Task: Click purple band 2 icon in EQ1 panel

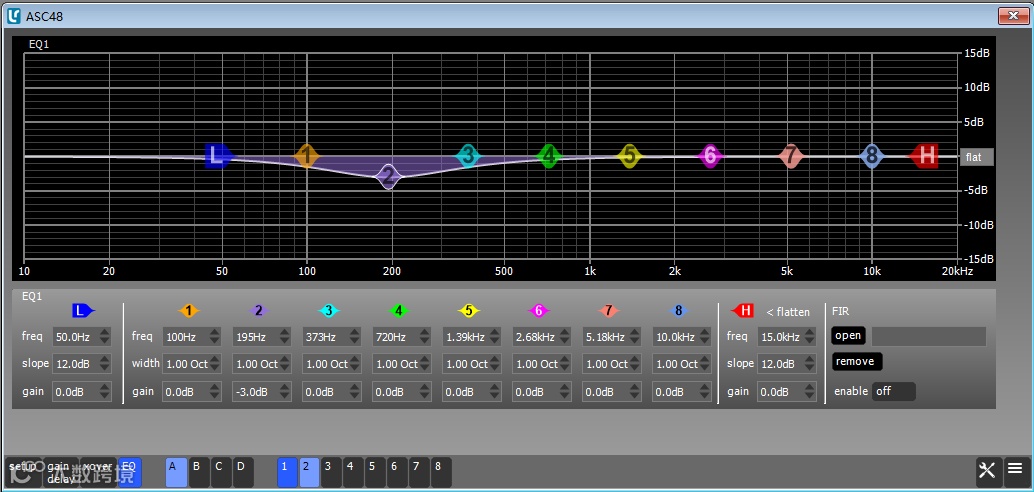Action: (258, 311)
